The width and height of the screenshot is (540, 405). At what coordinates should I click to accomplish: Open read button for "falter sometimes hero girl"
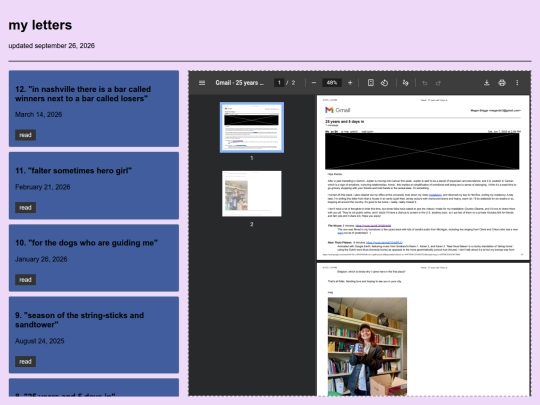tap(25, 208)
